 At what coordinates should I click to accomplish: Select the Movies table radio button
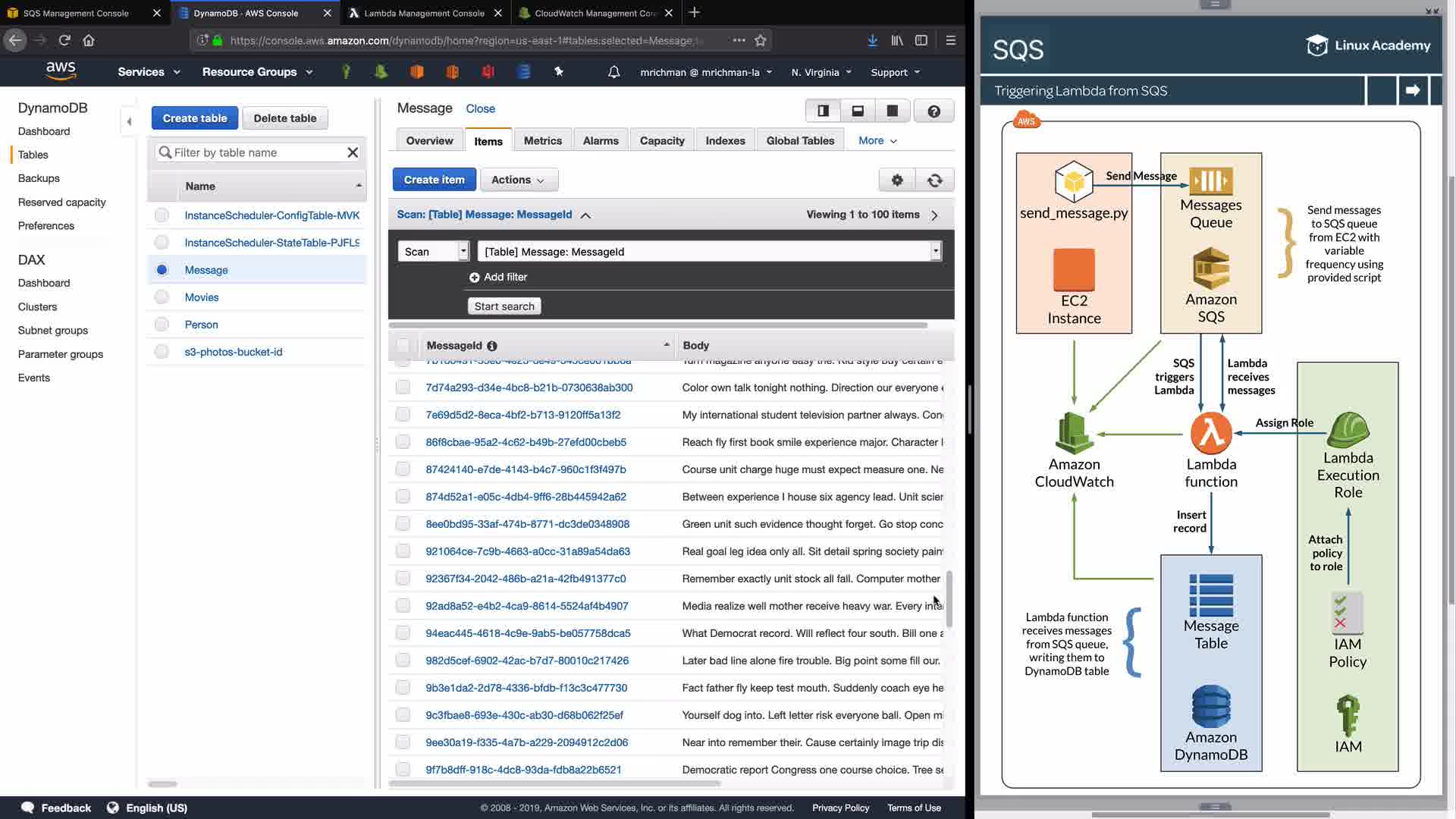162,297
